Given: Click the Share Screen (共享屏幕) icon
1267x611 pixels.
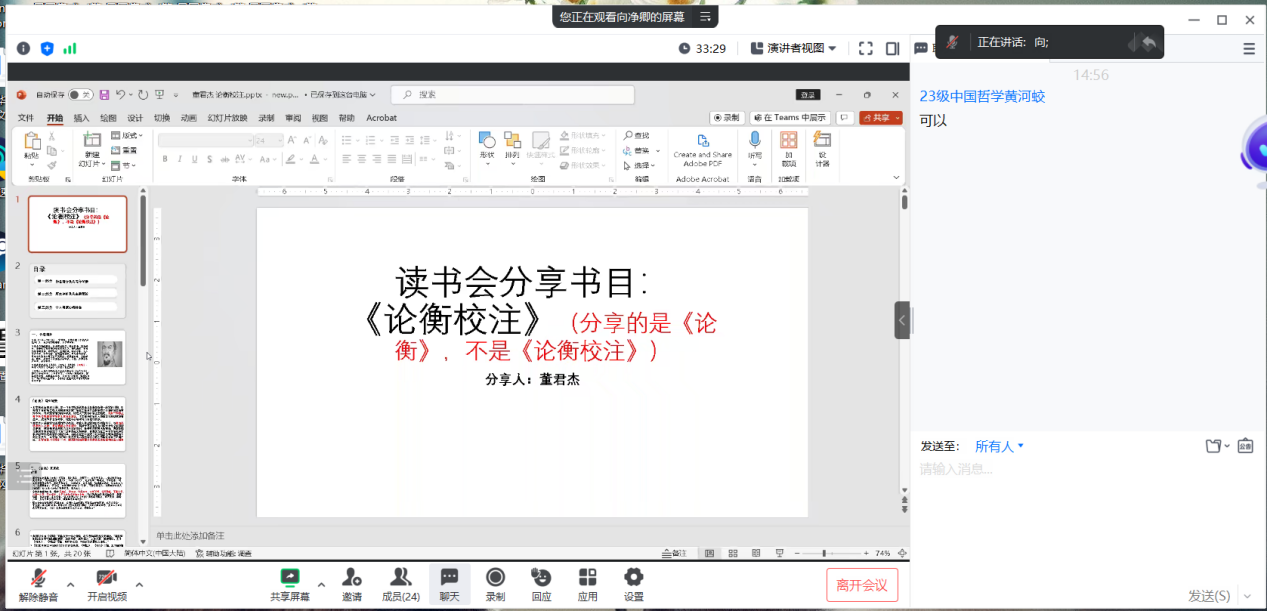Looking at the screenshot, I should click(x=289, y=578).
